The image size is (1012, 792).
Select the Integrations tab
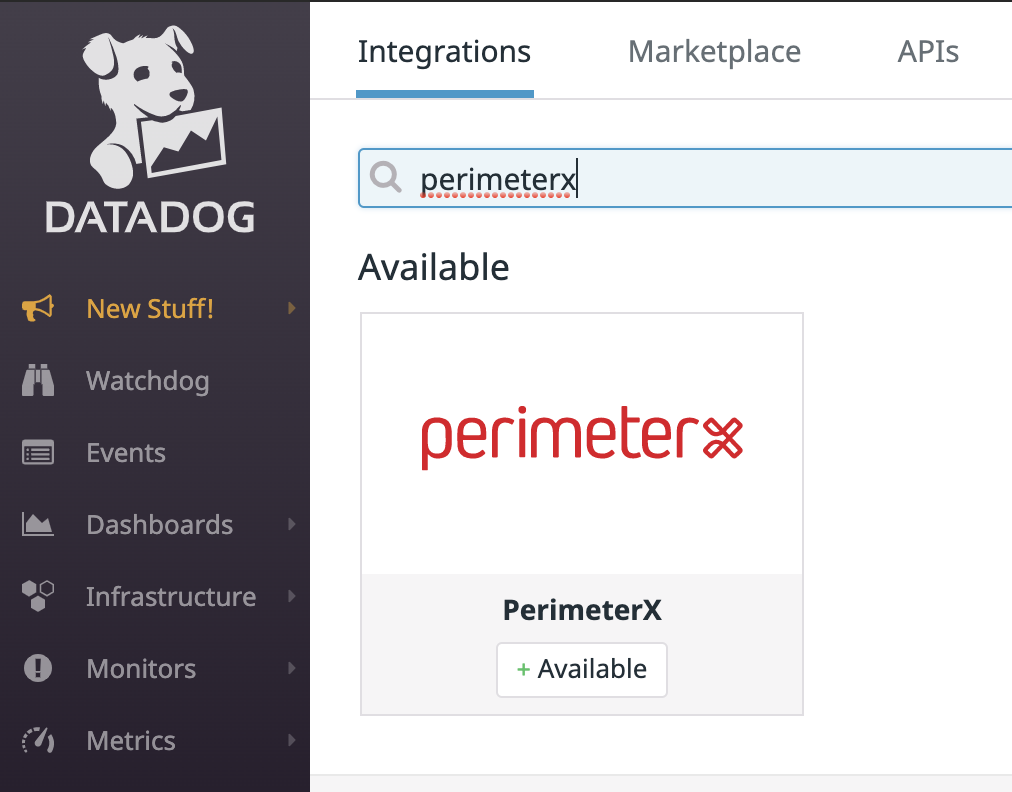pos(444,51)
